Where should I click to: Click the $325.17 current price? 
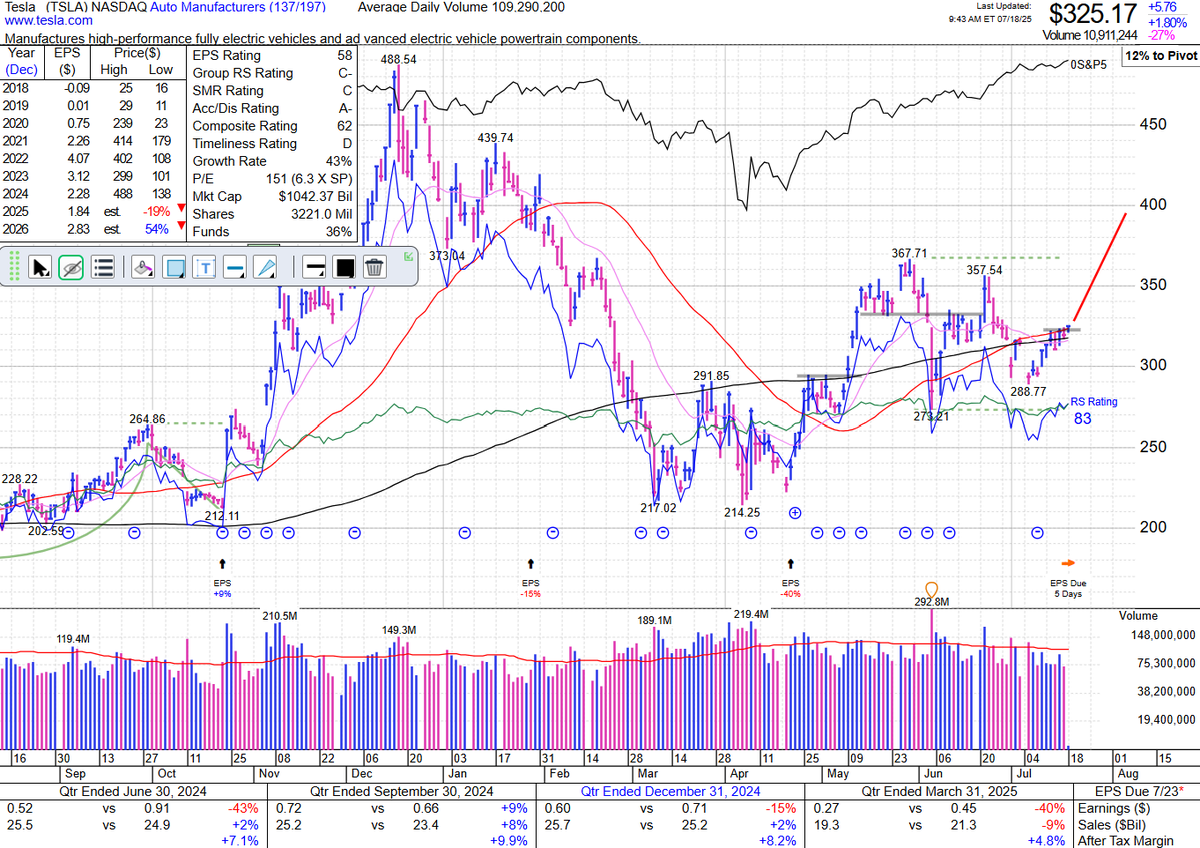1095,15
